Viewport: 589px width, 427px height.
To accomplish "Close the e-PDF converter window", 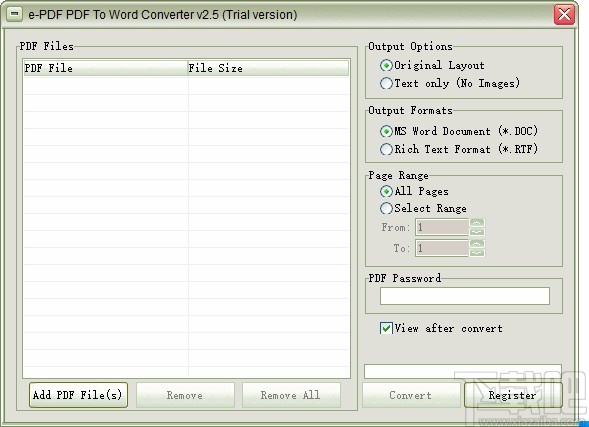I will click(x=564, y=15).
